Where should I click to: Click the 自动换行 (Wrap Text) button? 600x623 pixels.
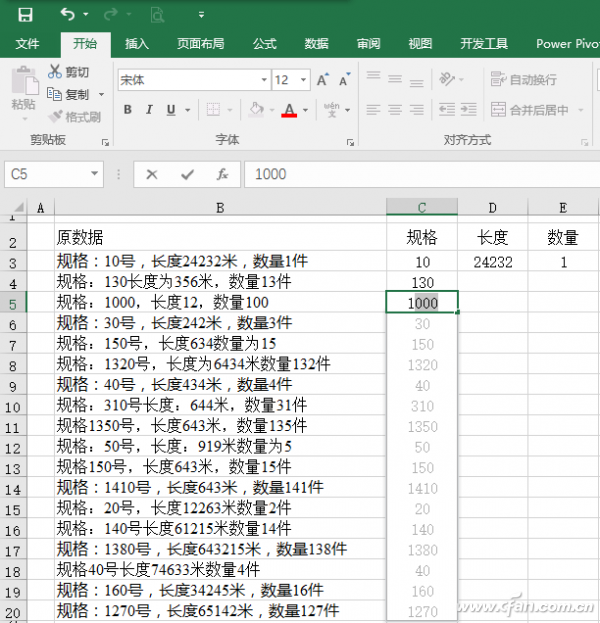click(524, 80)
